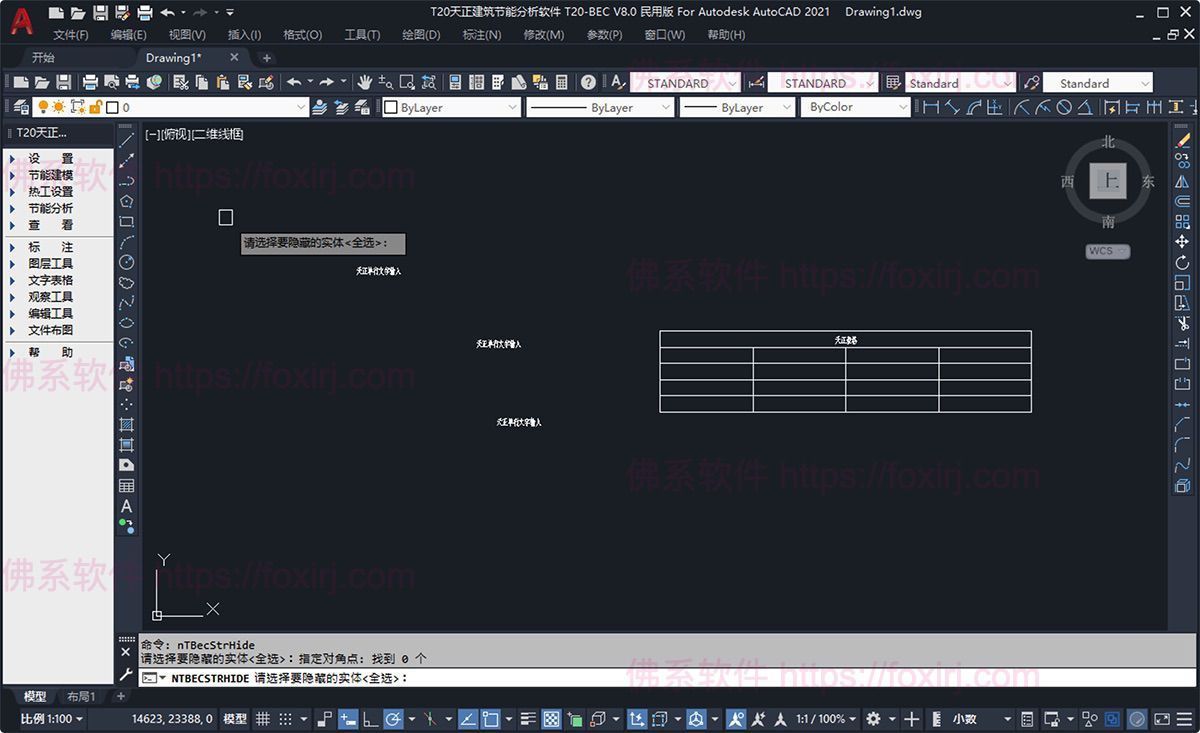This screenshot has height=733, width=1200.
Task: Select the Hatch tool in draw toolbar
Action: [x=127, y=425]
